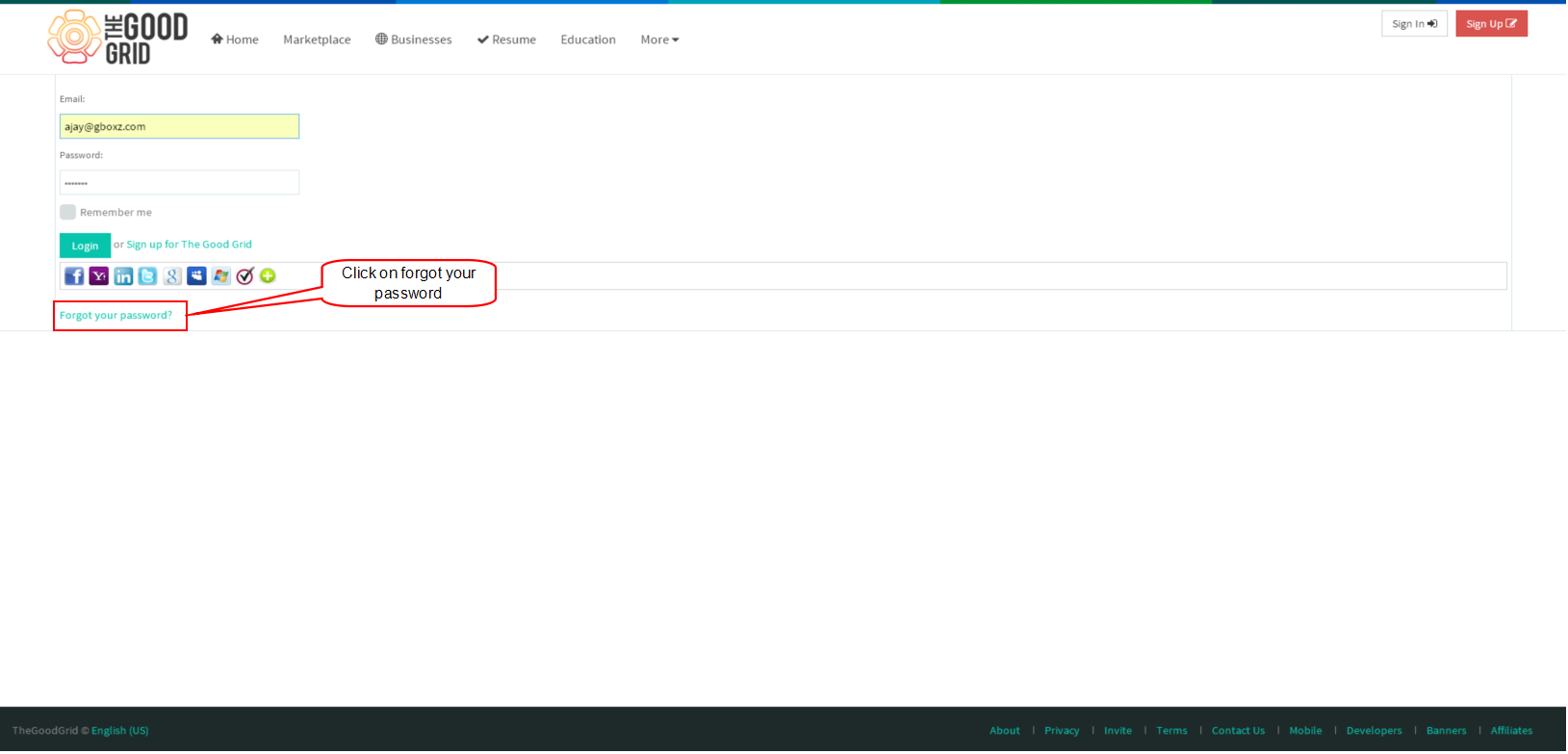Focus the Password input field
This screenshot has width=1568, height=754.
pos(179,183)
